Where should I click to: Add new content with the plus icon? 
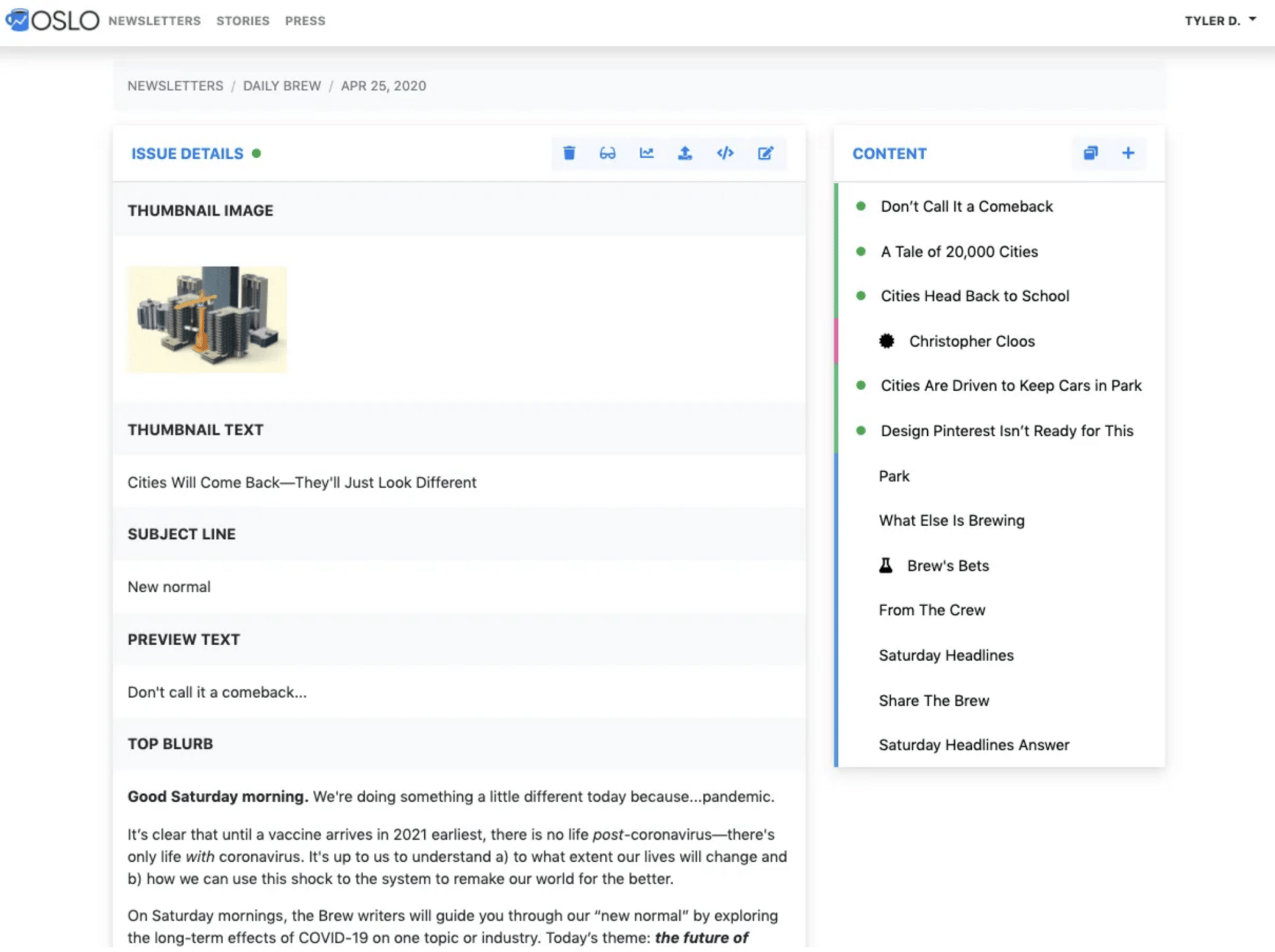click(x=1128, y=153)
